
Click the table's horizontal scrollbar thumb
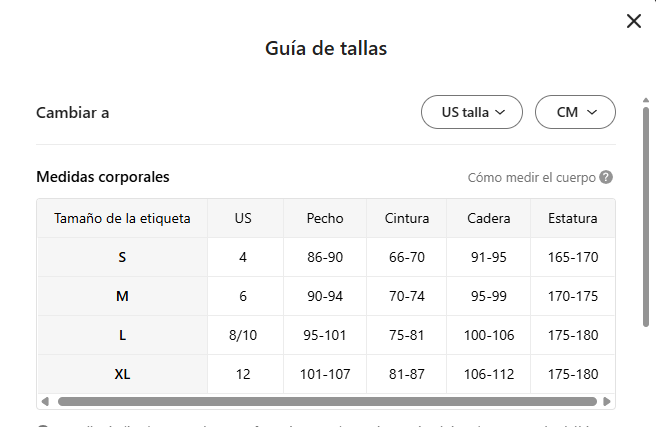coord(326,402)
